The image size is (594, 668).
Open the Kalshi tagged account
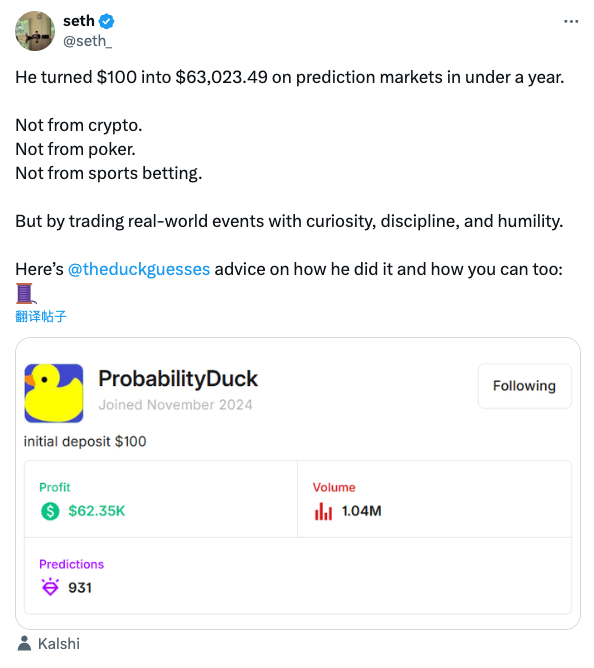click(x=59, y=644)
